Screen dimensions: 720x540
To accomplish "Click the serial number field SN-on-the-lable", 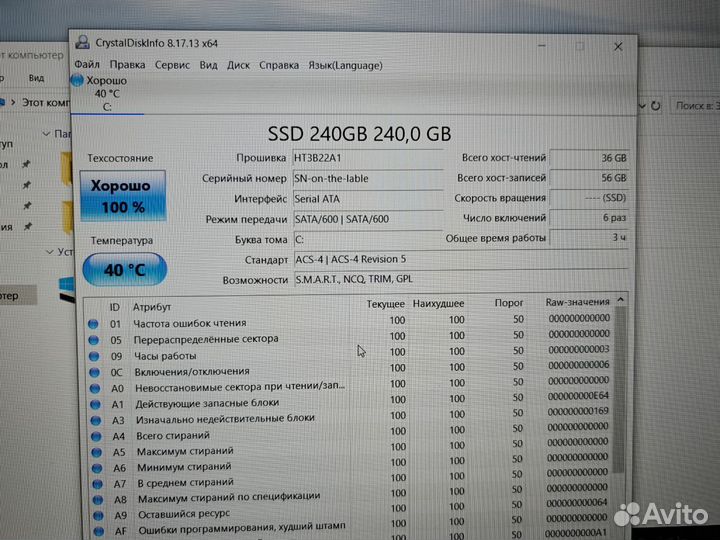I will [367, 179].
